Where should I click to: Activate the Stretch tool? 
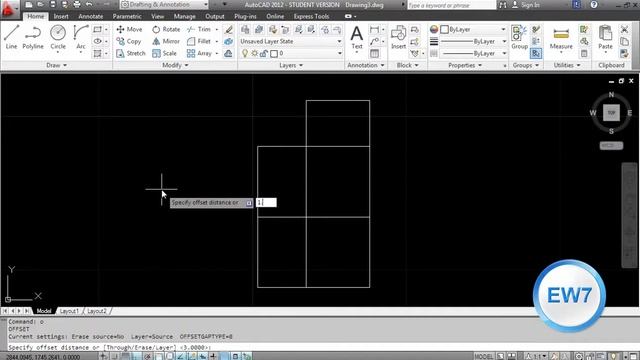[131, 53]
